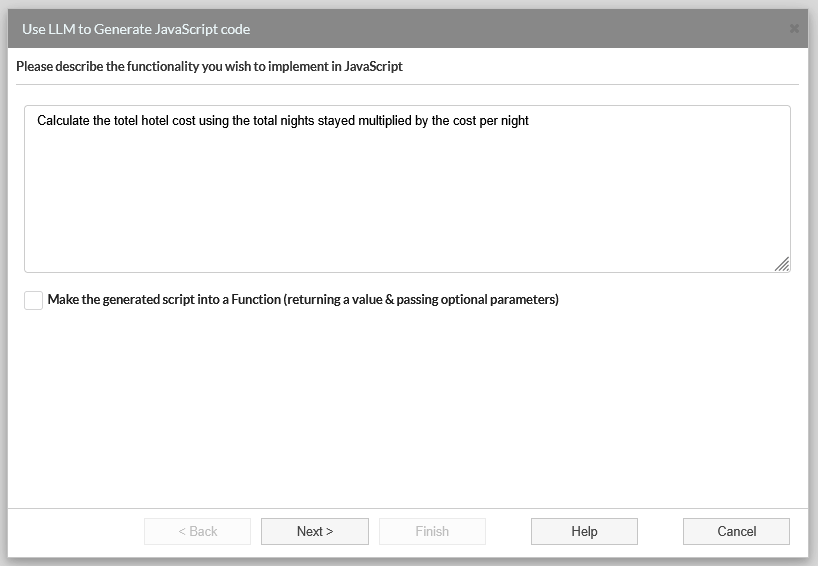The width and height of the screenshot is (818, 566).
Task: Click inside the functionality description text area
Action: (407, 189)
